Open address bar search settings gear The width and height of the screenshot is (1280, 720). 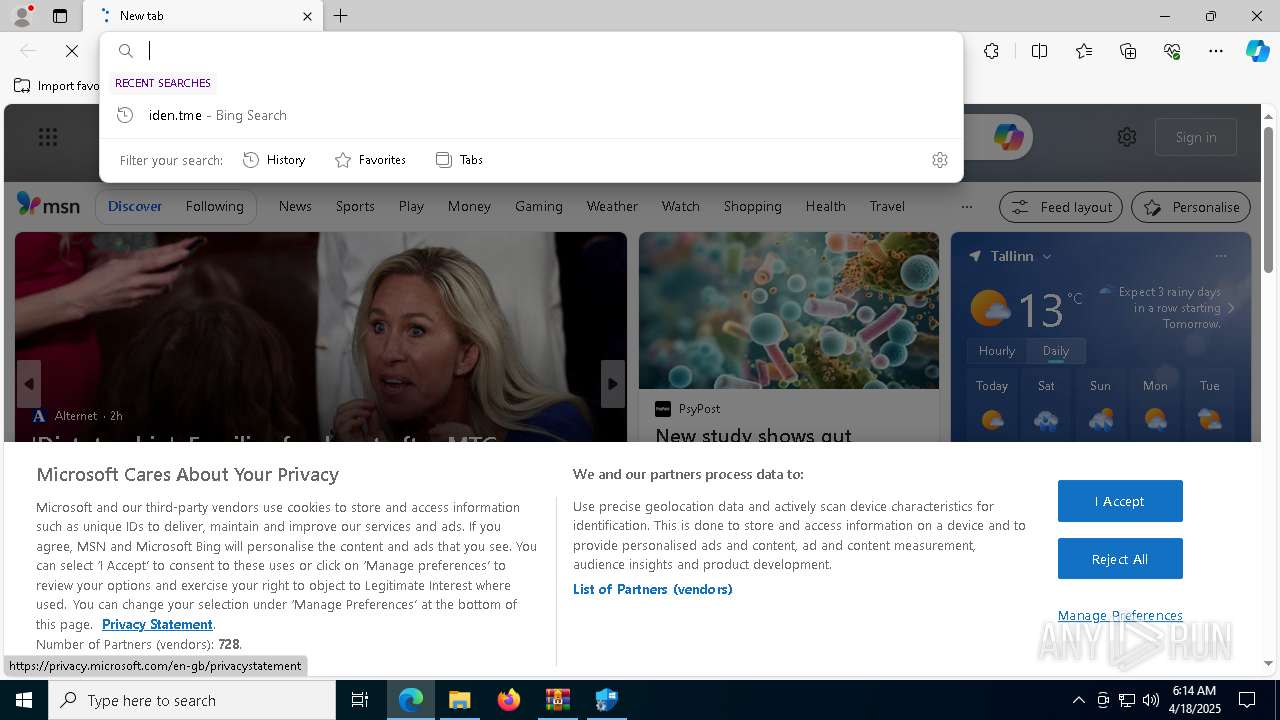pos(939,160)
